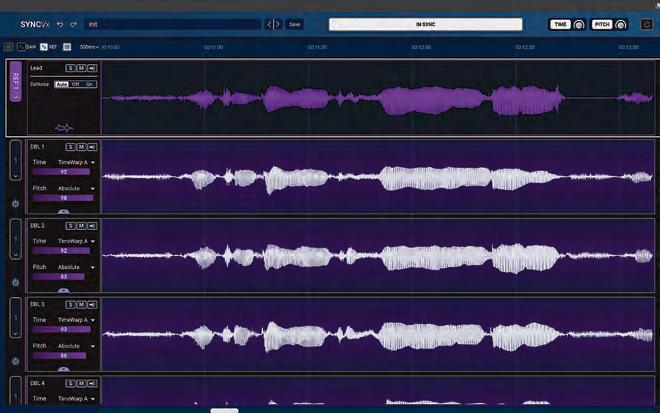Click the DBL 3 Time amount slider

coord(62,329)
